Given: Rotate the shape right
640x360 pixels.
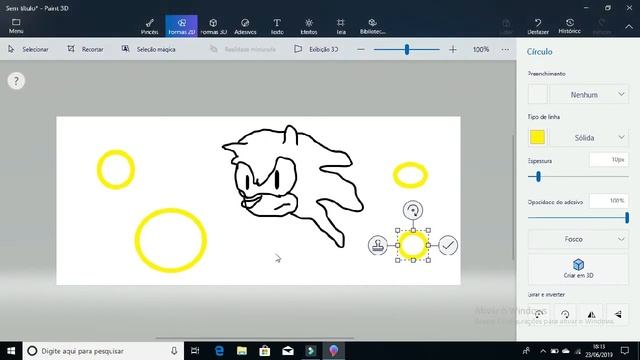Looking at the screenshot, I should pyautogui.click(x=565, y=314).
